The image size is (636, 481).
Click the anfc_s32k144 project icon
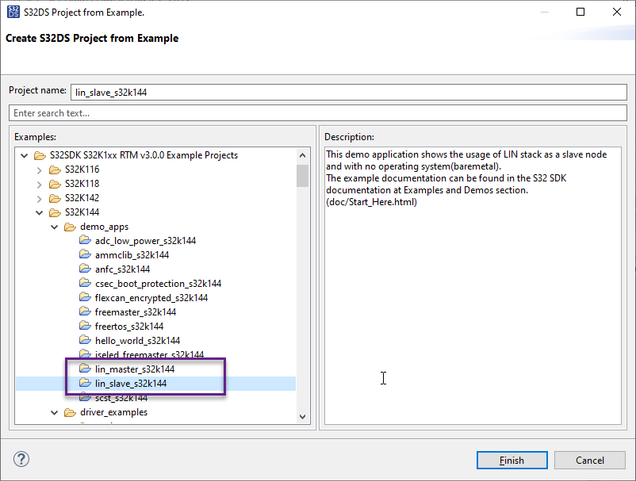click(x=85, y=269)
